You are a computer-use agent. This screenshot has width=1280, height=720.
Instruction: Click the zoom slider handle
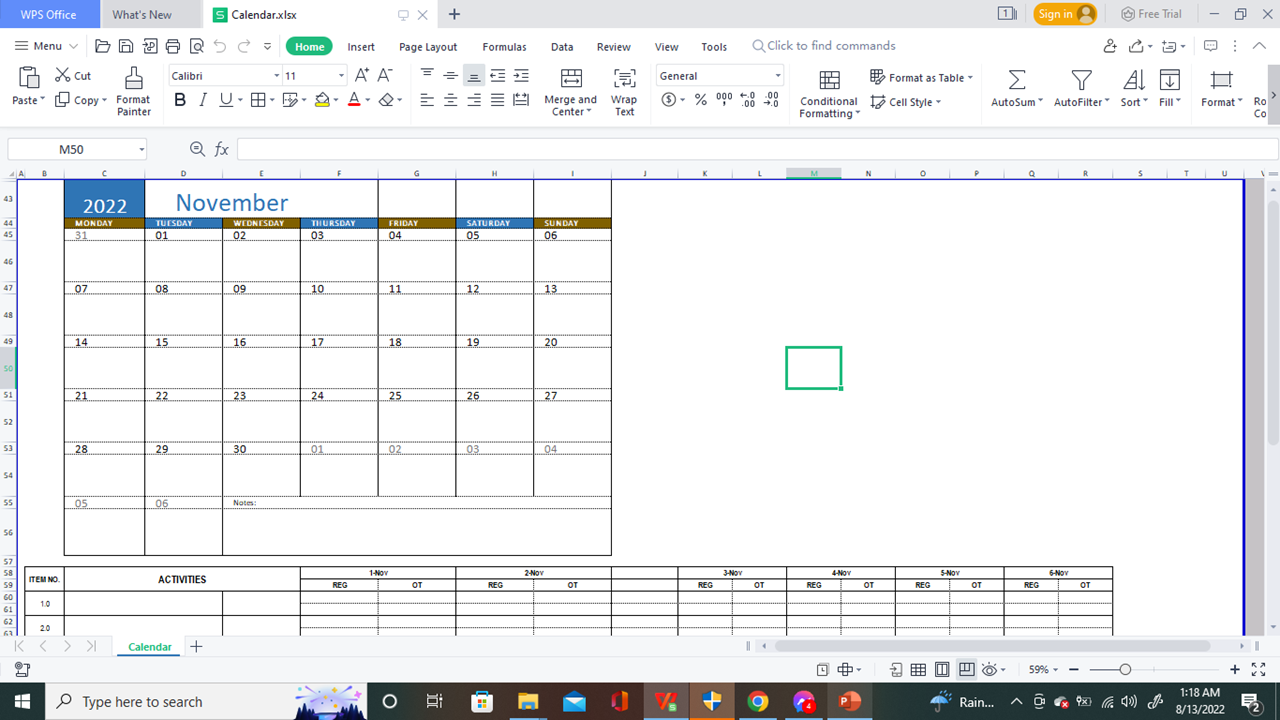[1125, 670]
